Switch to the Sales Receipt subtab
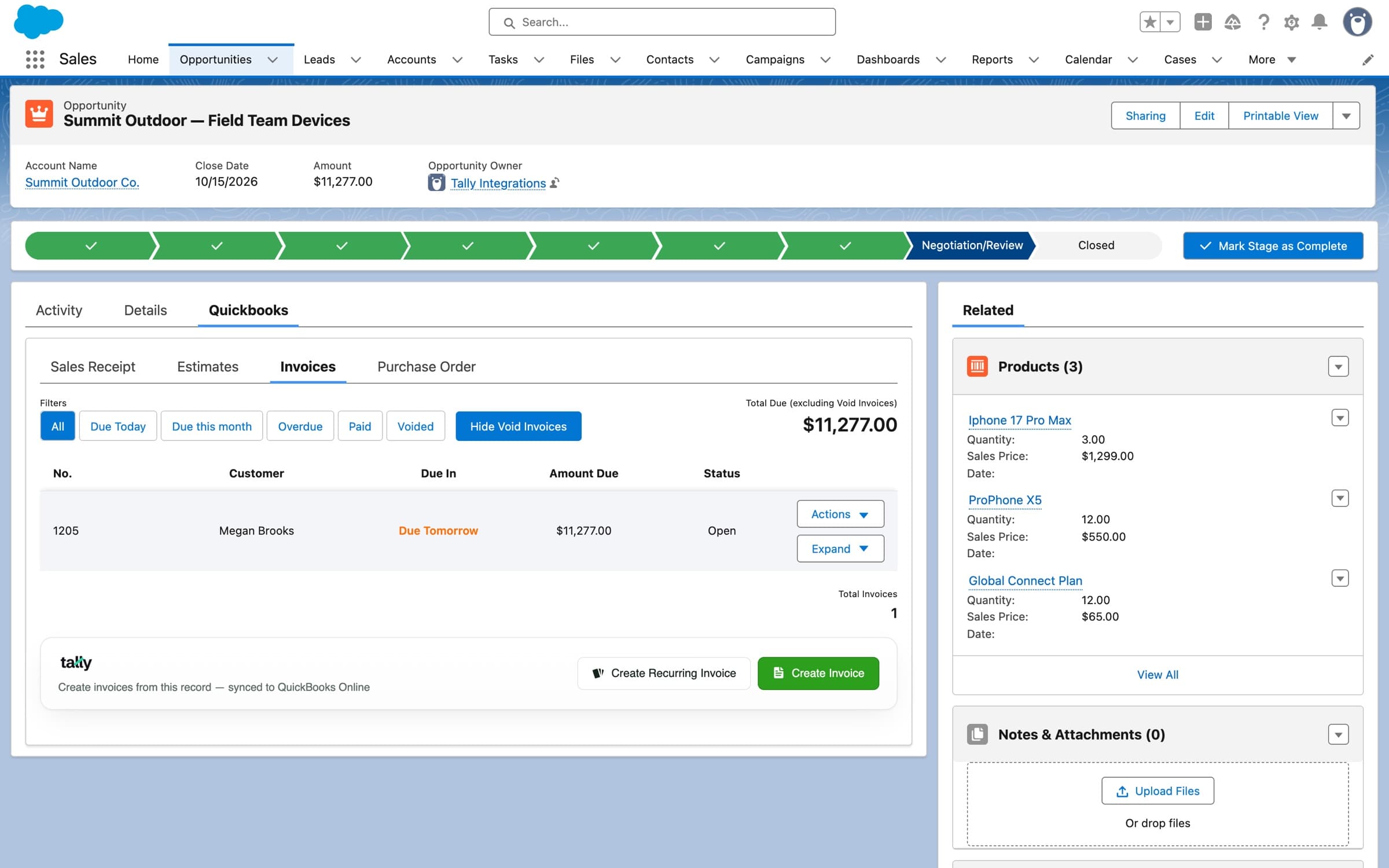 pyautogui.click(x=93, y=366)
